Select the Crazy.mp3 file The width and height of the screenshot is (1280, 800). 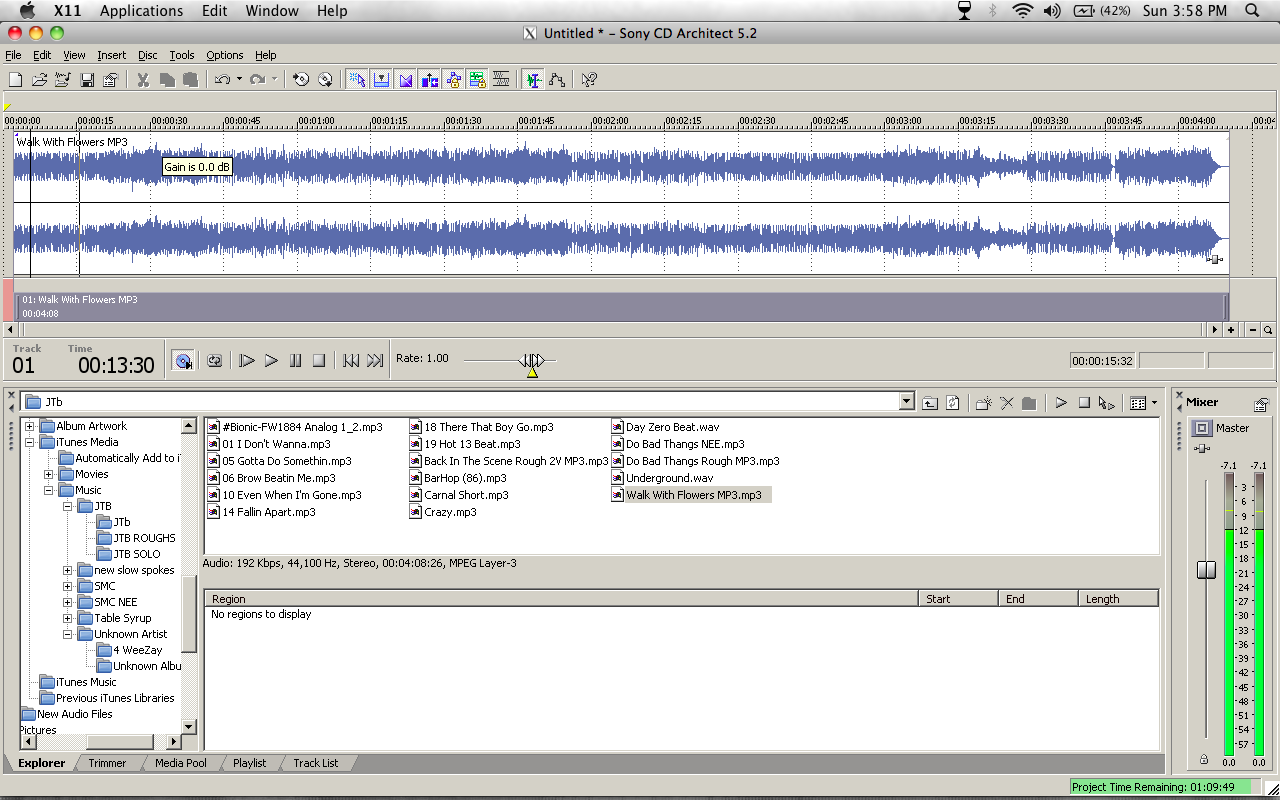point(444,512)
